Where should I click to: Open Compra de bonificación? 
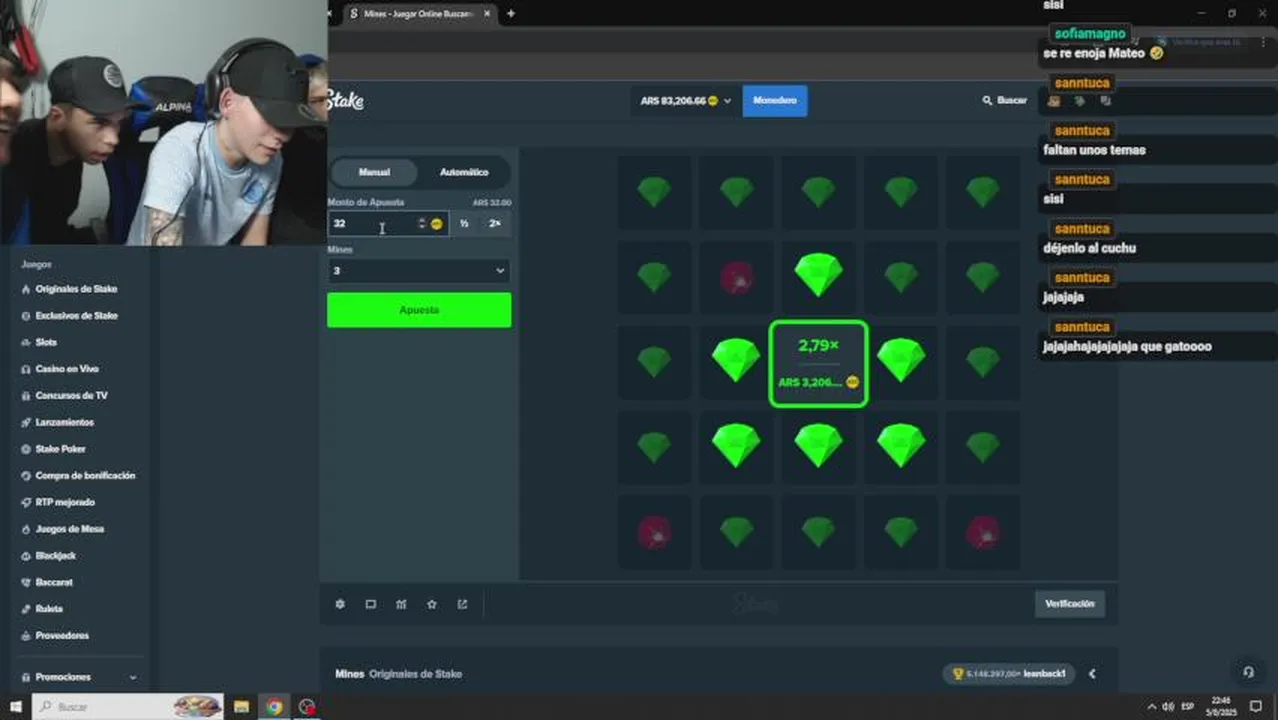click(85, 476)
